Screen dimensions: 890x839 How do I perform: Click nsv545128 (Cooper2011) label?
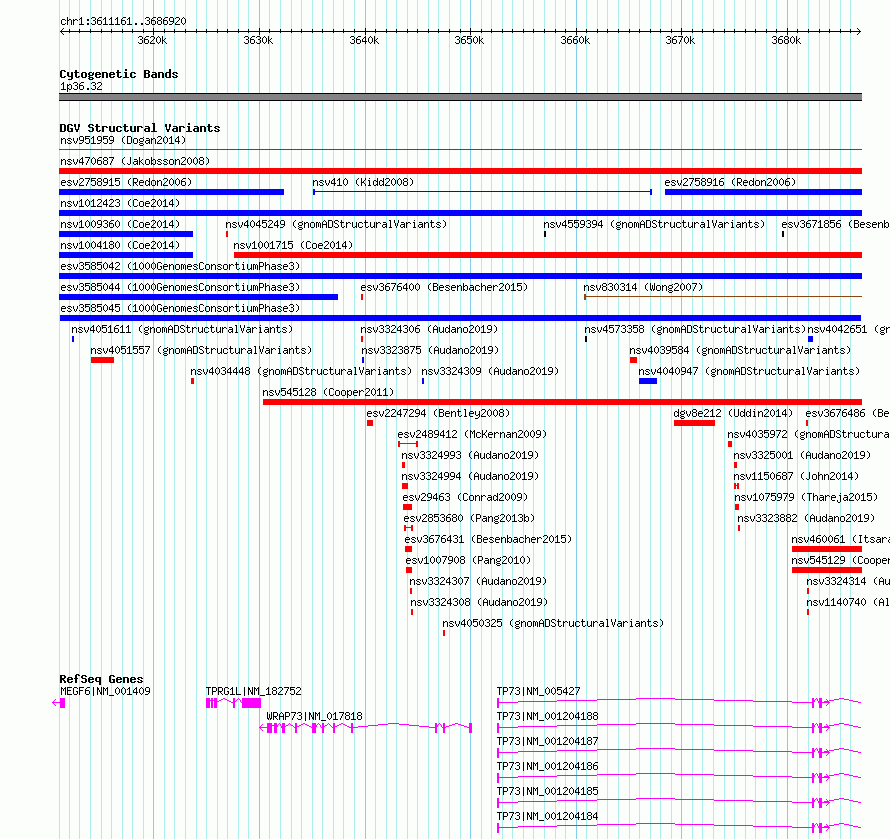328,392
